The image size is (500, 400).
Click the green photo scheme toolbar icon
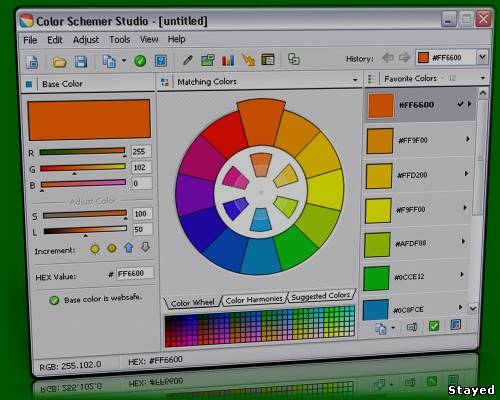(x=208, y=60)
